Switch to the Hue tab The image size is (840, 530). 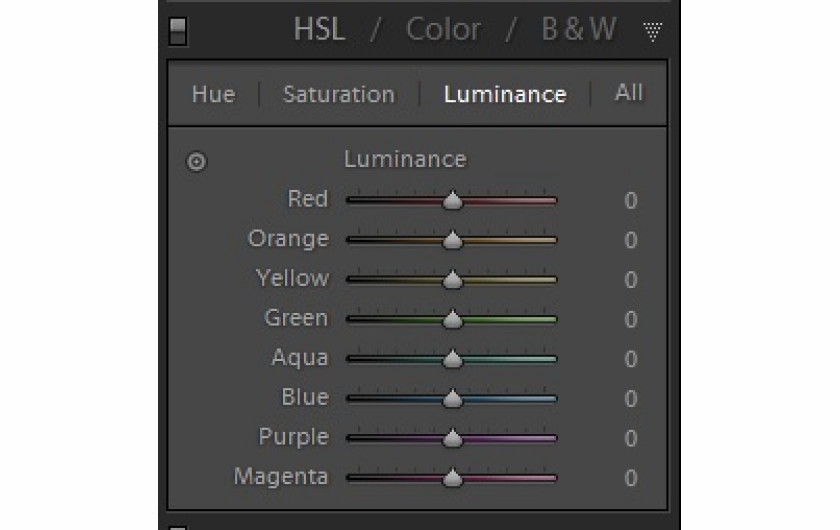(x=213, y=94)
